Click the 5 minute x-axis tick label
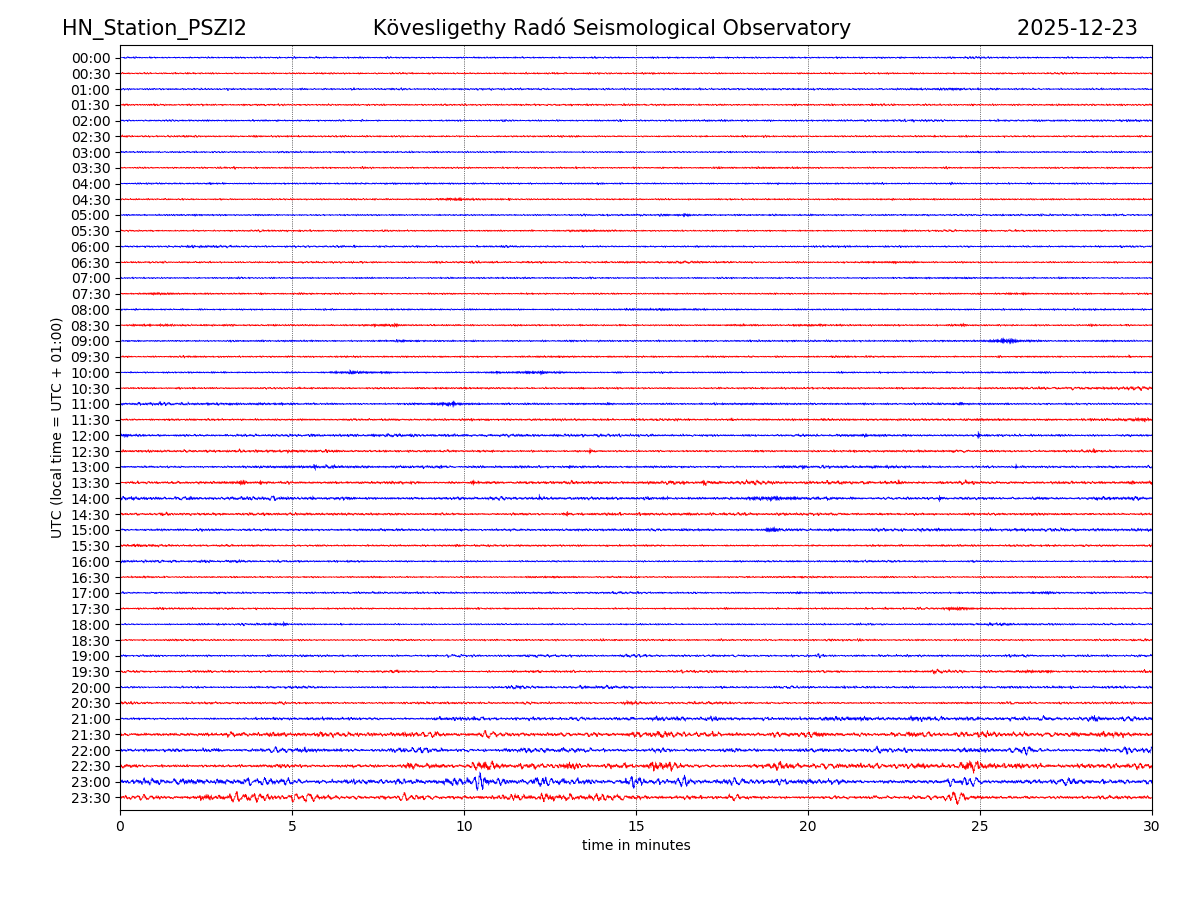The width and height of the screenshot is (1200, 900). click(x=292, y=826)
